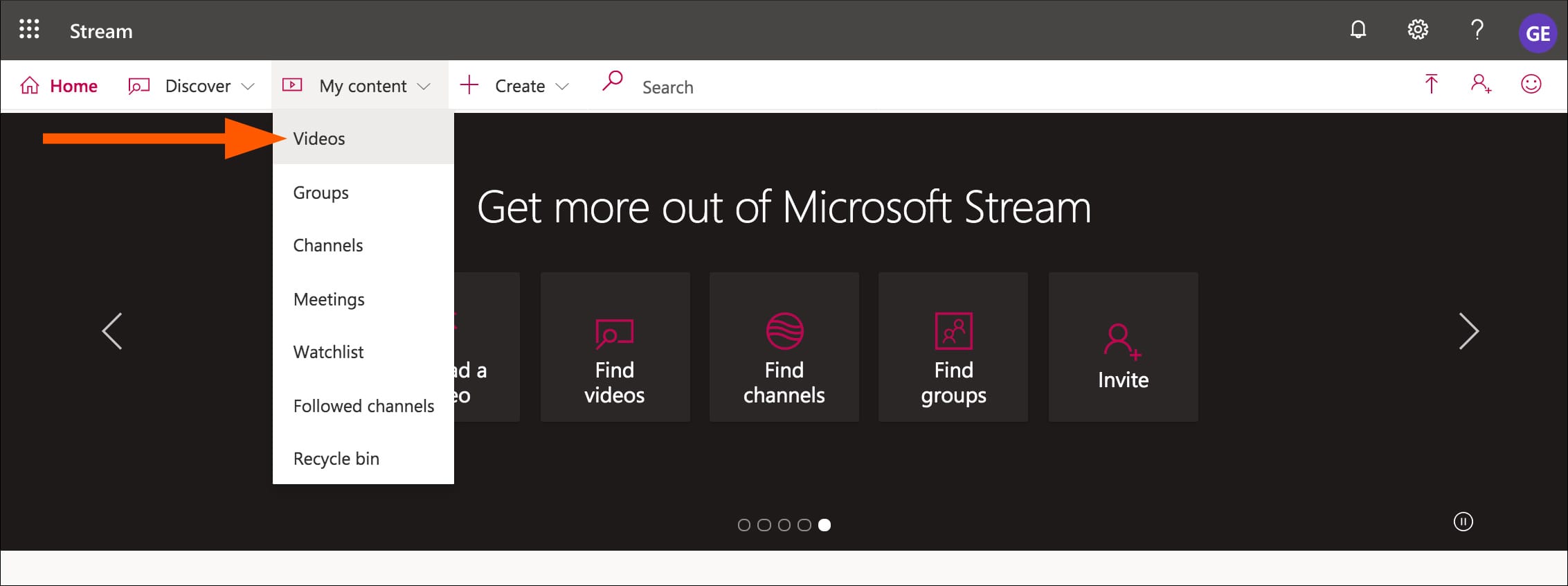Select the last carousel page dot
The image size is (1568, 586).
824,525
